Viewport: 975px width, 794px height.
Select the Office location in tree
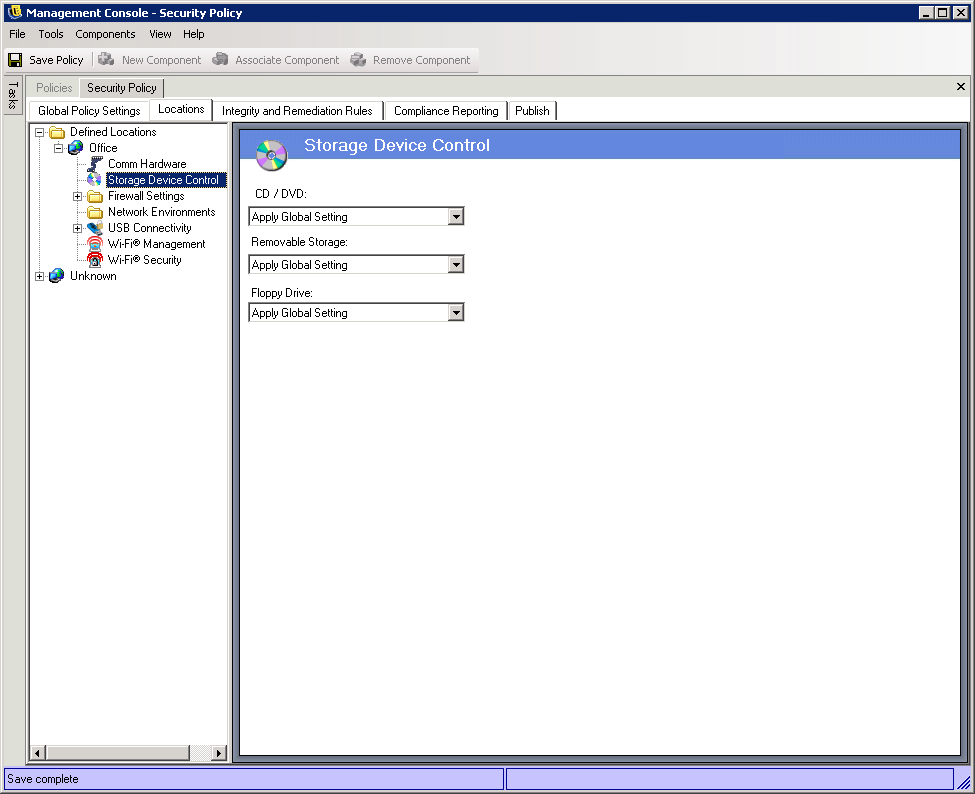click(103, 148)
